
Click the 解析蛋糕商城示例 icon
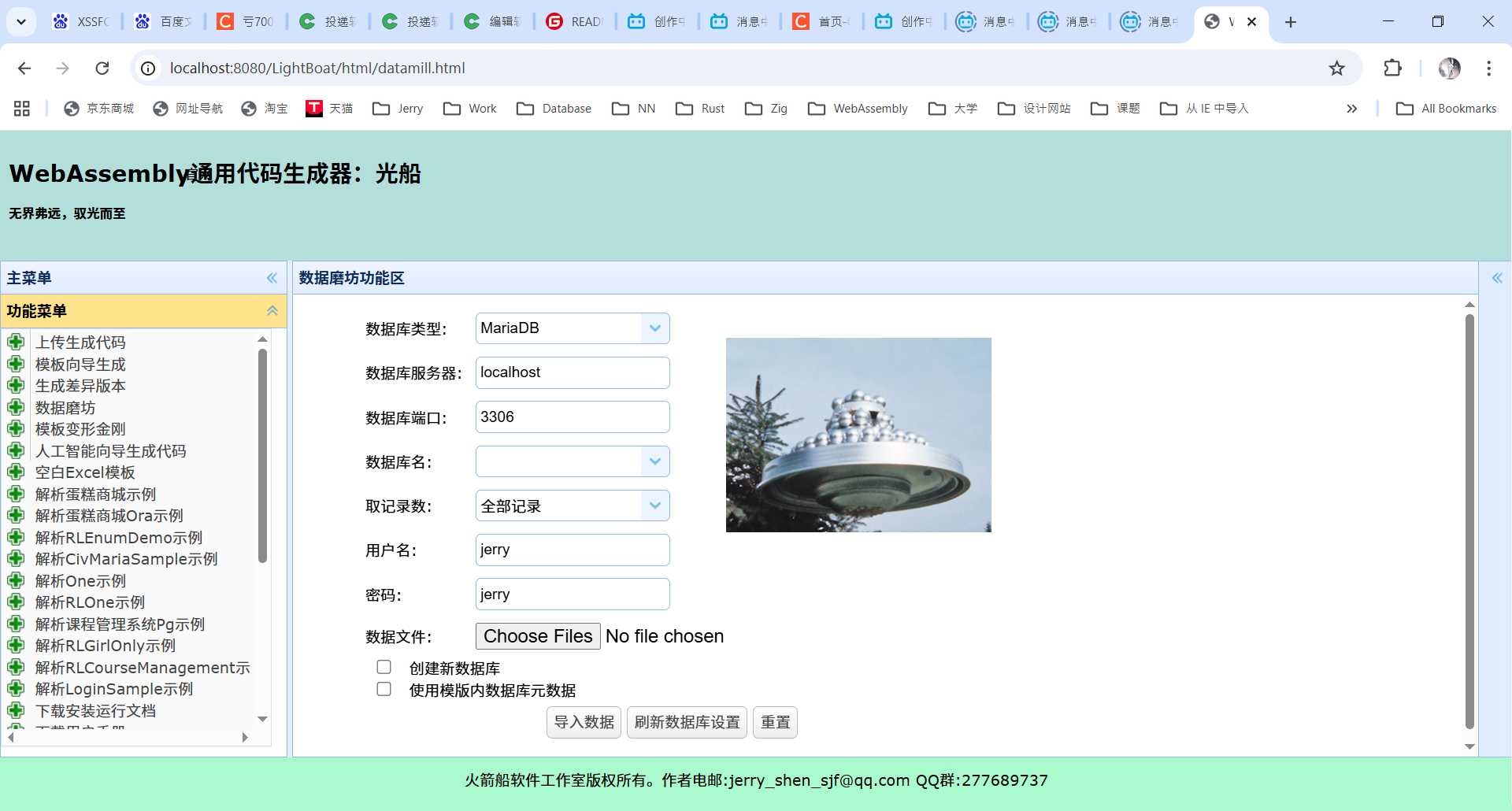pyautogui.click(x=17, y=494)
